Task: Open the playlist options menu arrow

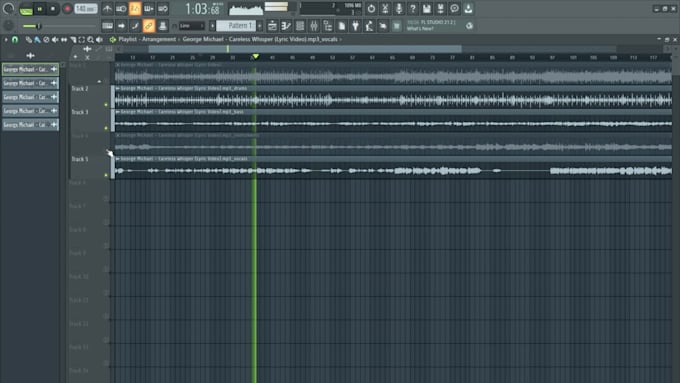Action: click(6, 39)
